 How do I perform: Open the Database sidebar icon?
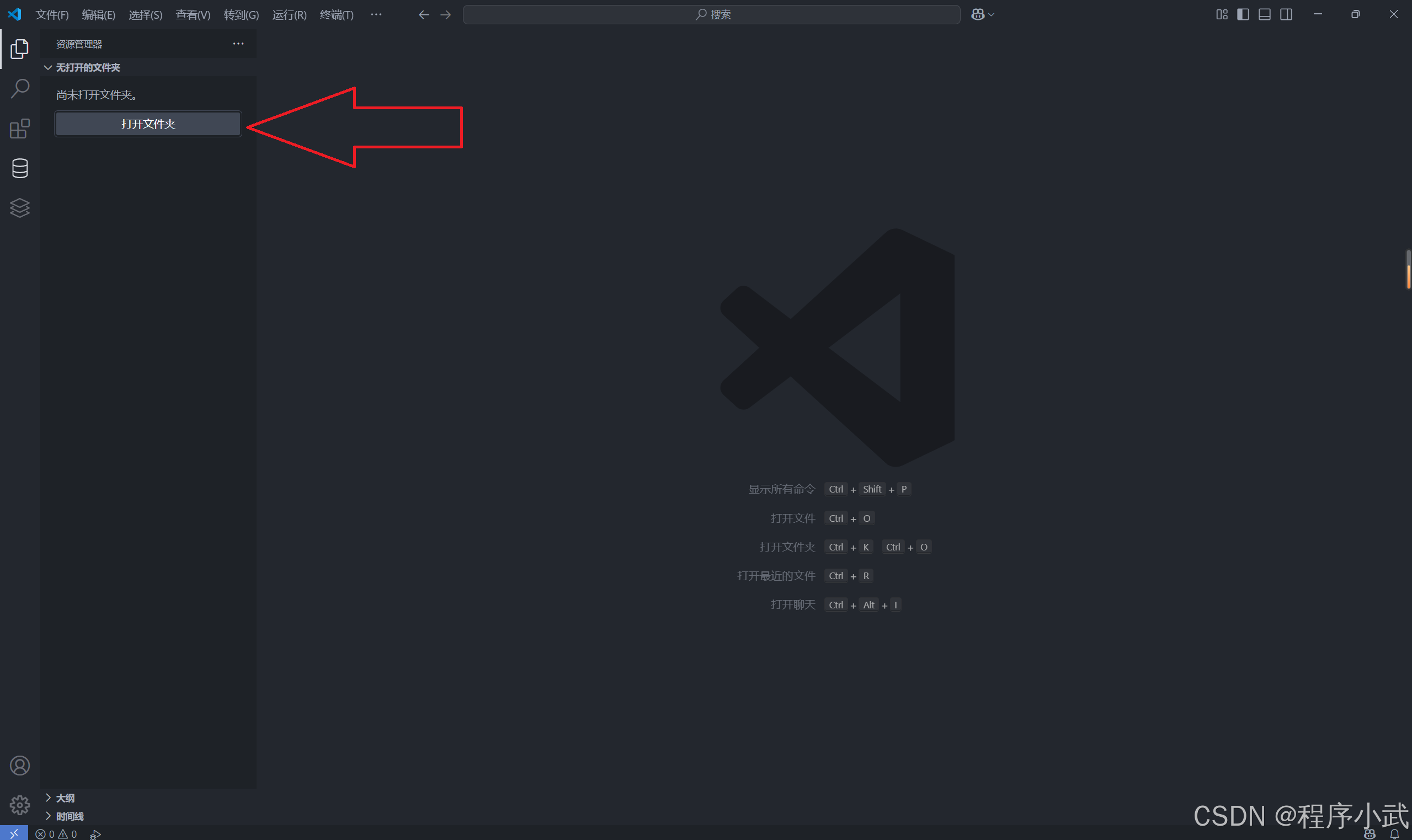tap(20, 168)
